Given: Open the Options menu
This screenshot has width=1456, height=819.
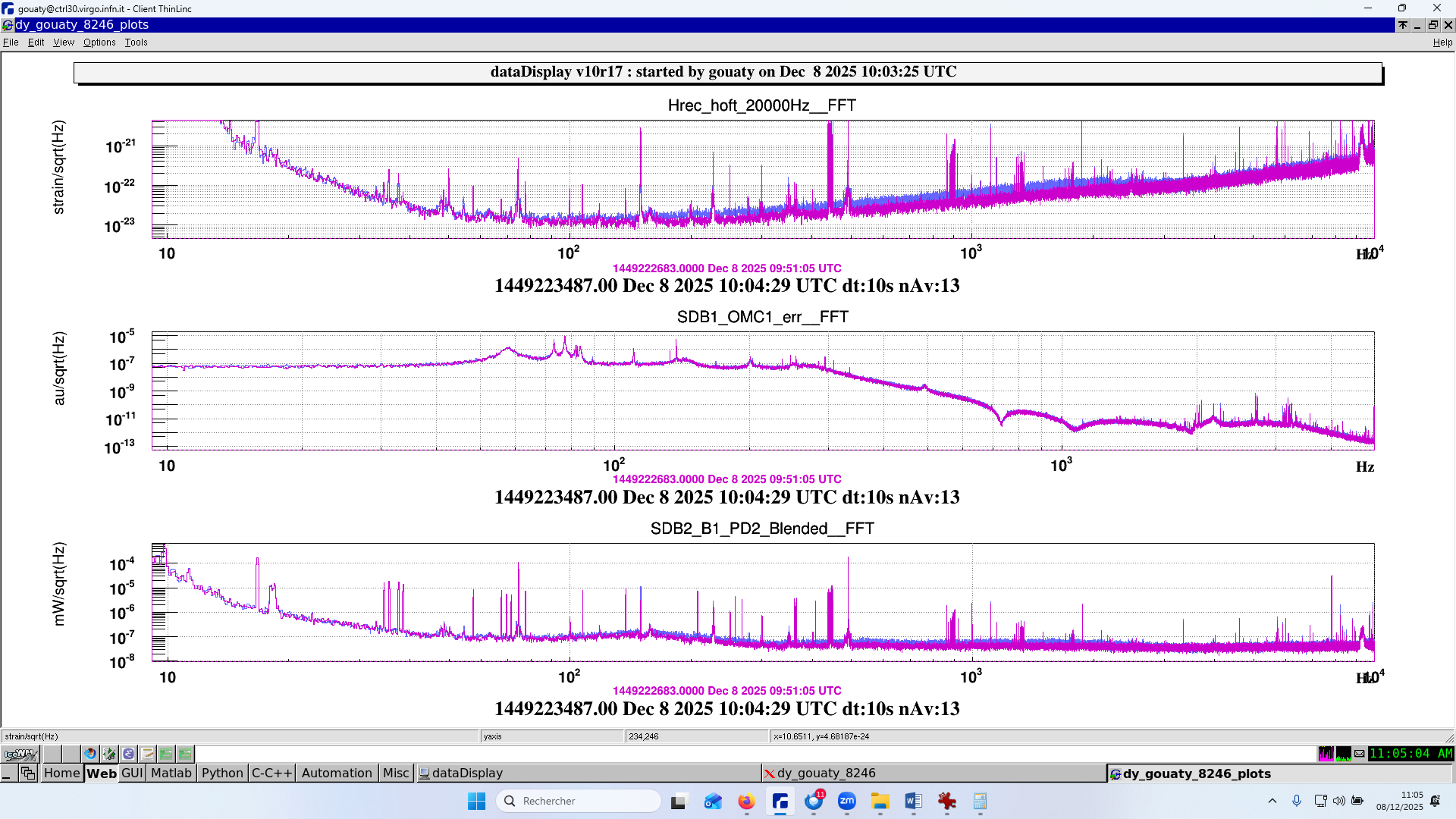Looking at the screenshot, I should click(x=99, y=42).
